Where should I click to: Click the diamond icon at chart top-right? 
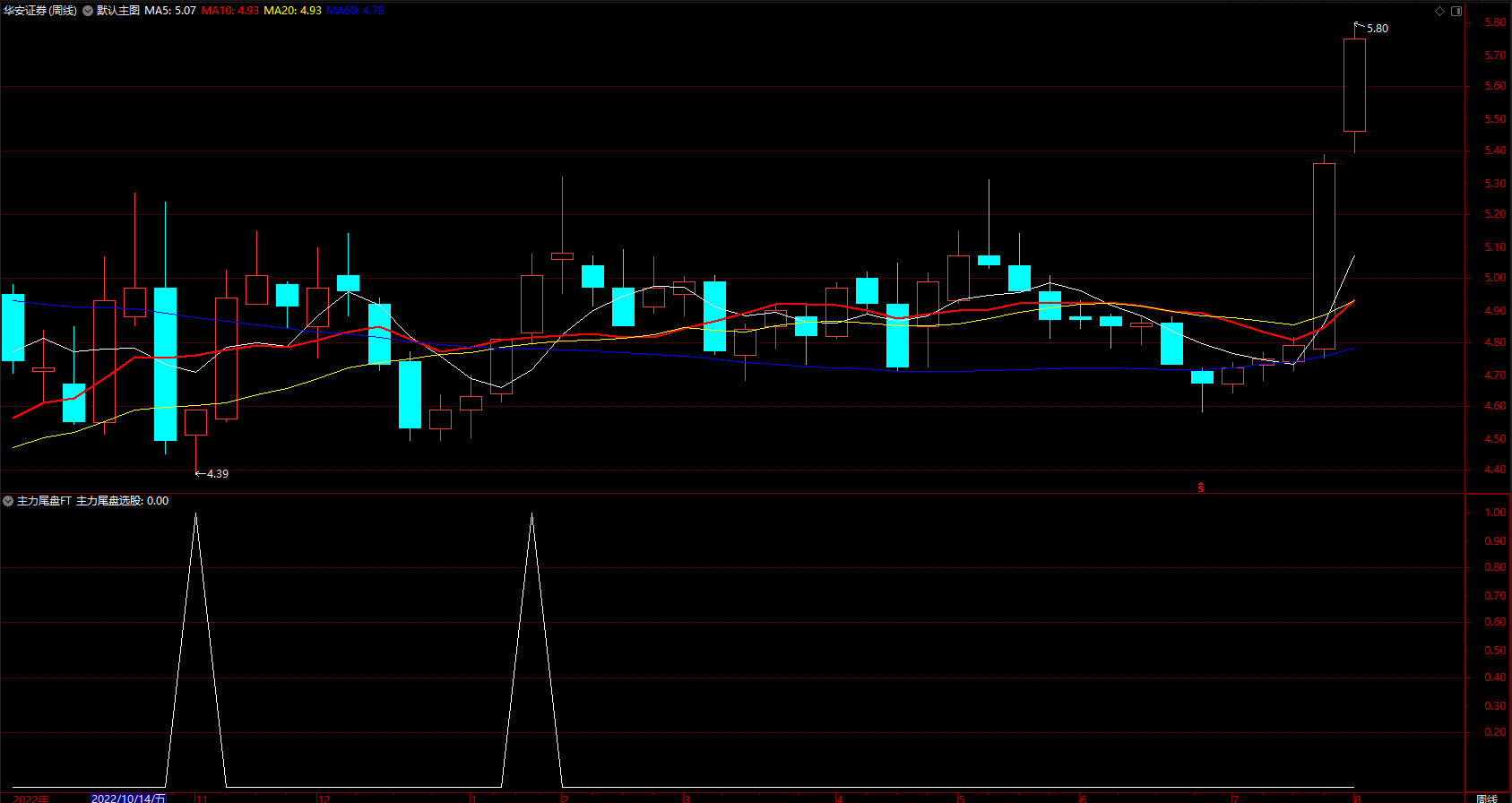coord(1440,11)
